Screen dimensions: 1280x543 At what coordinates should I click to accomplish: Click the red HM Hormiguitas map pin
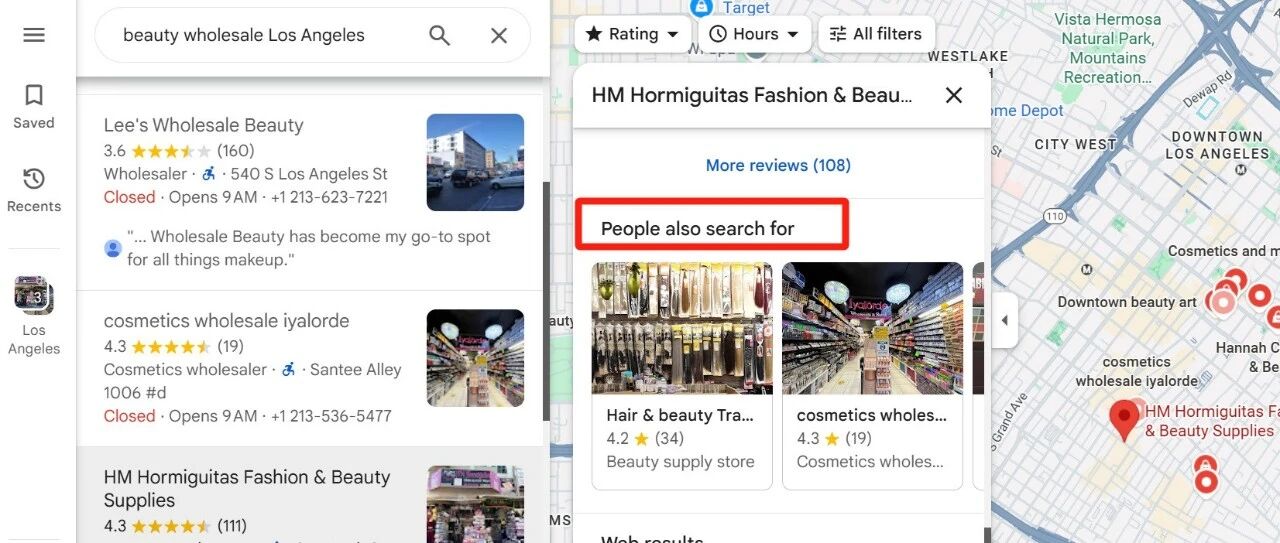coord(1125,420)
